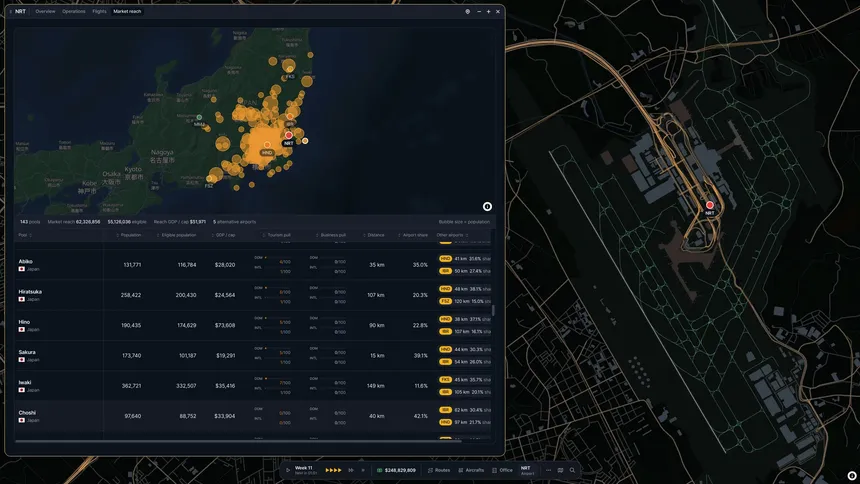
Task: Open Aircrafts from bottom toolbar
Action: (471, 470)
